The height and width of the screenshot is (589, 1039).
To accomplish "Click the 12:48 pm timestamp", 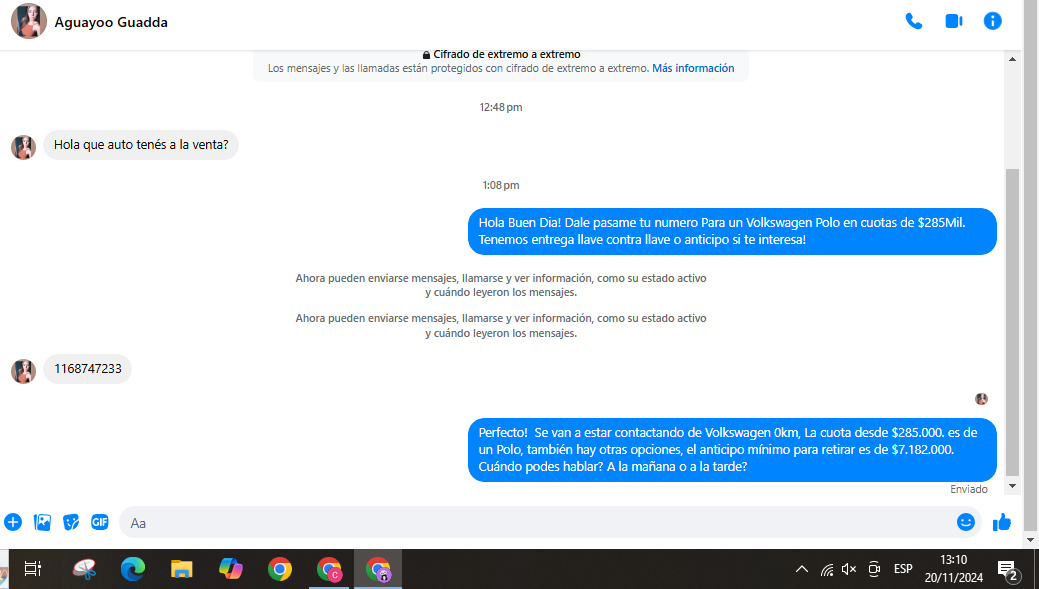I will [x=501, y=107].
